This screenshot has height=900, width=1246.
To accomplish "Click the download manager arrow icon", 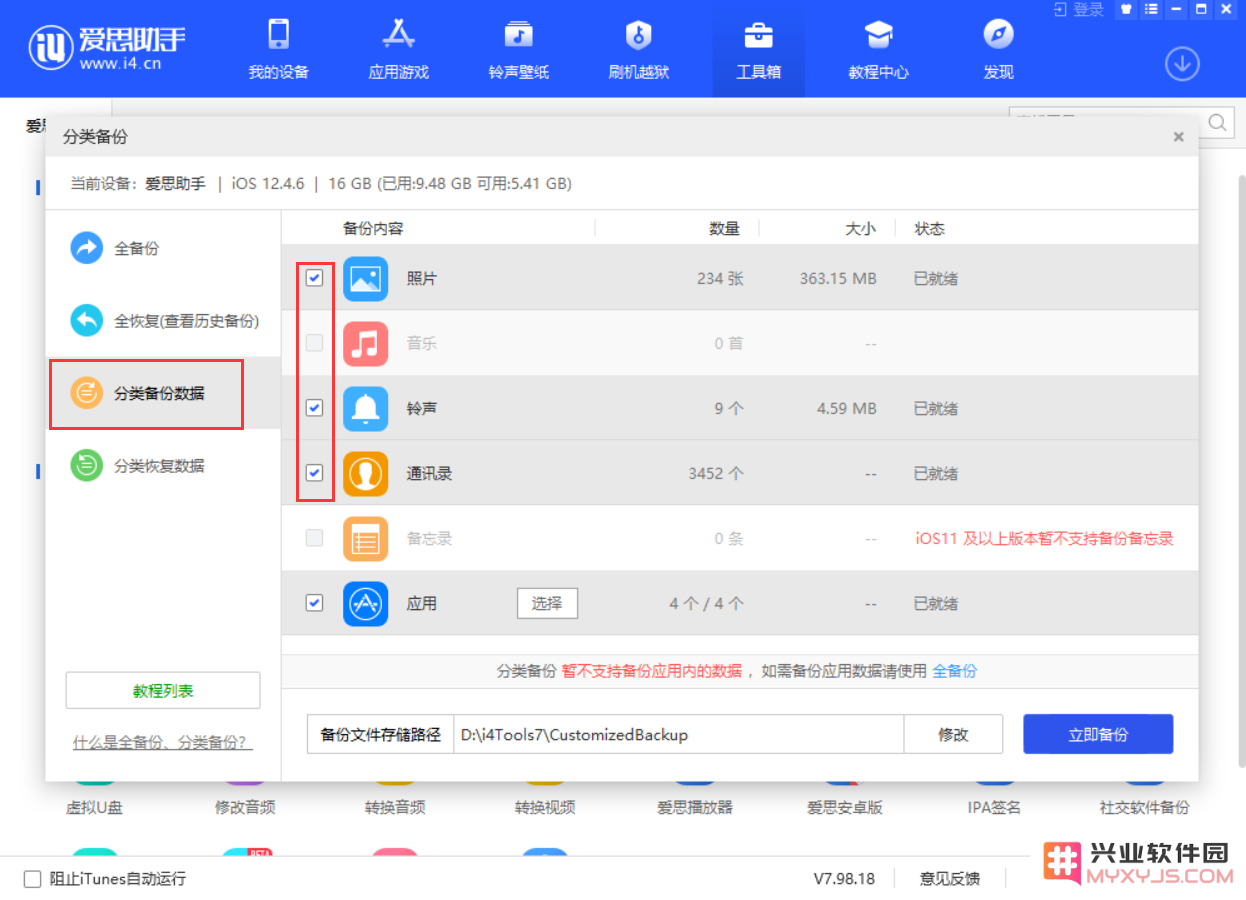I will 1182,64.
